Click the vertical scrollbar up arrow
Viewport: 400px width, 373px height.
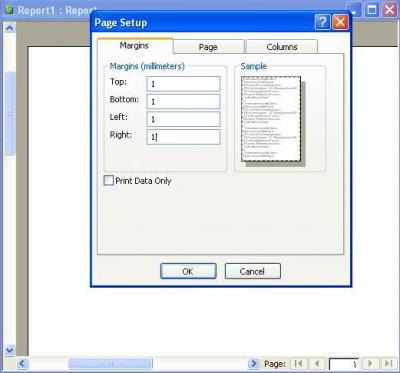coord(10,28)
